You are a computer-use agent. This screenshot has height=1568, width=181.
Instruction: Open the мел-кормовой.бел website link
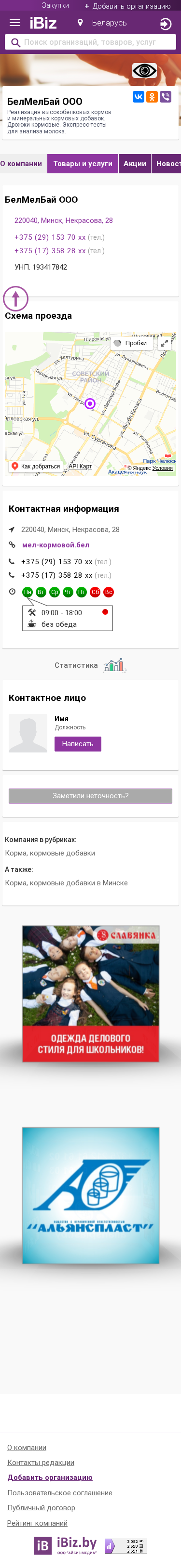click(x=56, y=545)
